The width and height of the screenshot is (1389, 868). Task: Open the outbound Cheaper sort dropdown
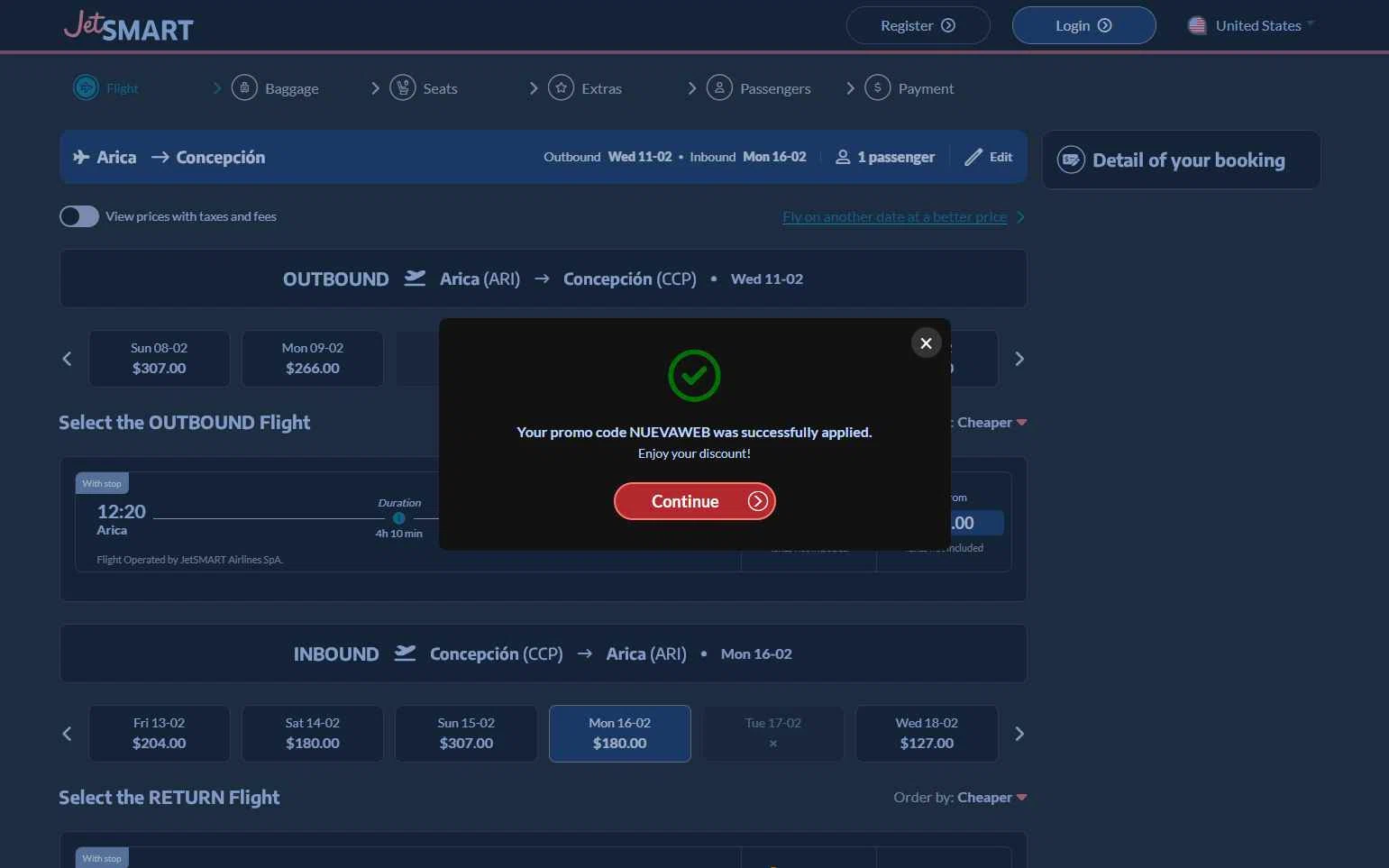pos(991,422)
